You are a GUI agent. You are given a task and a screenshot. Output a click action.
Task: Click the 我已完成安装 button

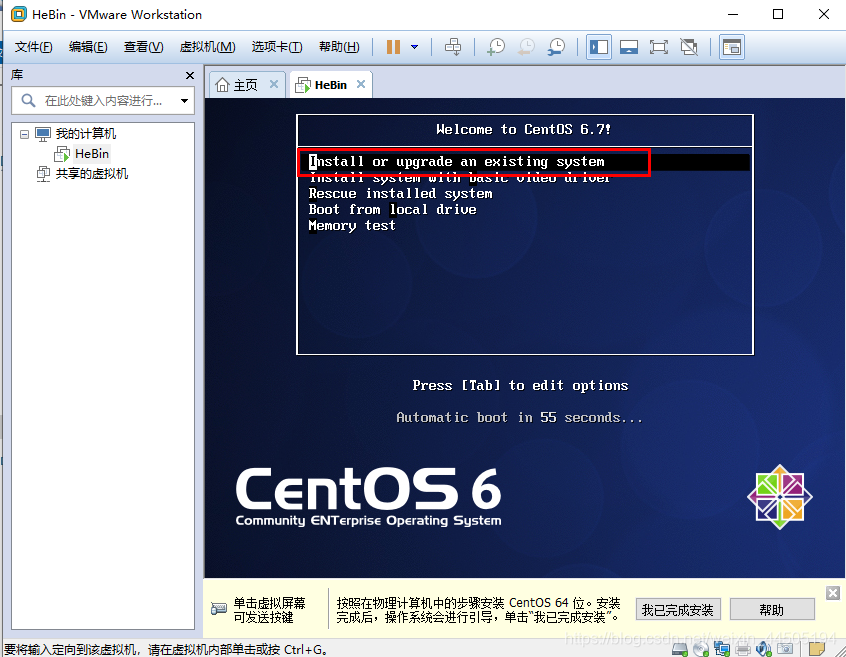click(678, 610)
